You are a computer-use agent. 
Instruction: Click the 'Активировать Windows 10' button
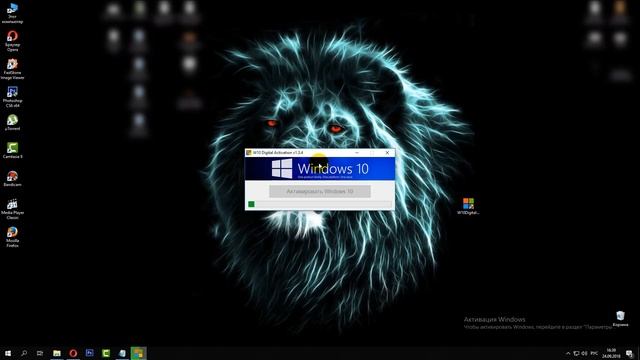[320, 191]
